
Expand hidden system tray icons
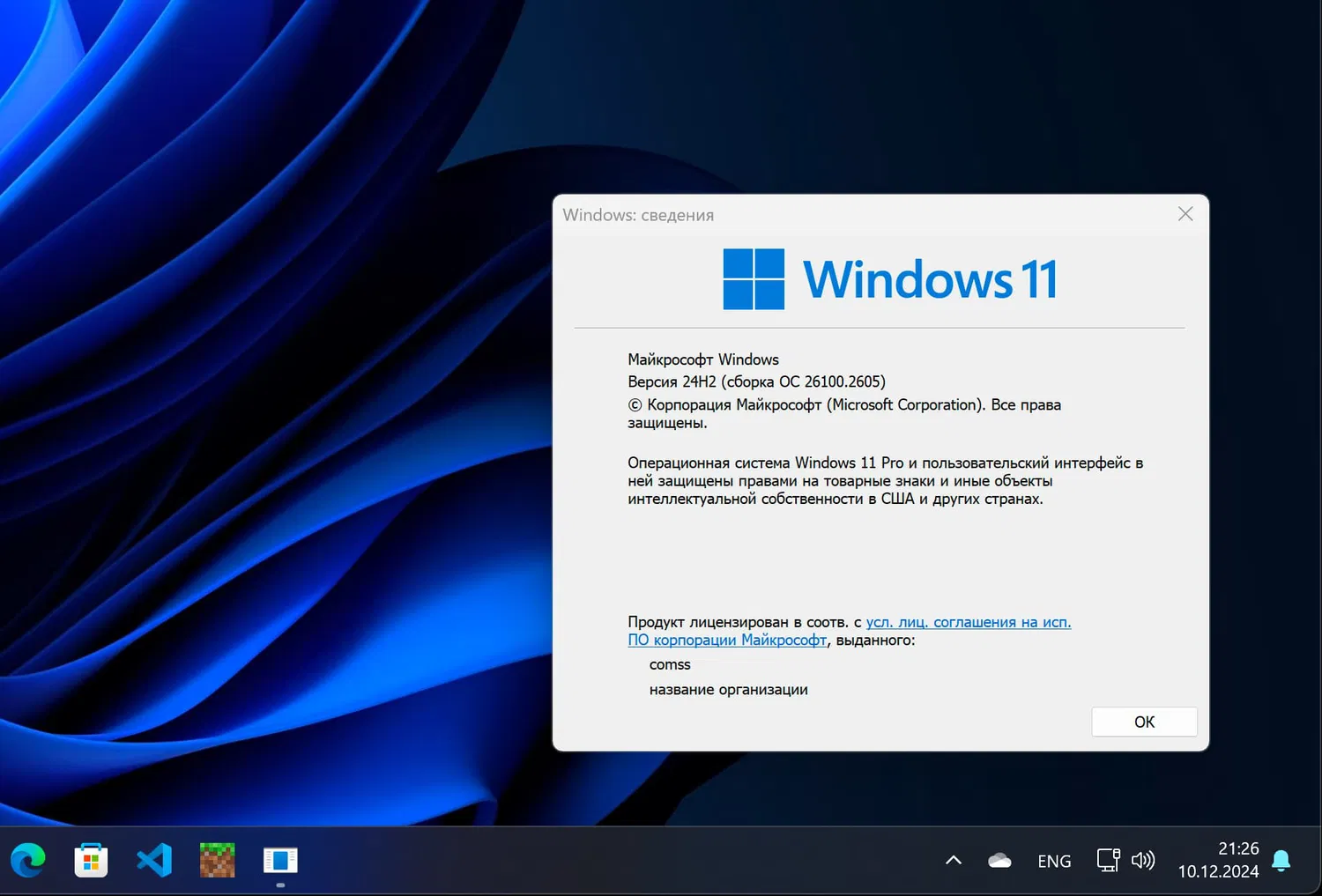[x=953, y=859]
